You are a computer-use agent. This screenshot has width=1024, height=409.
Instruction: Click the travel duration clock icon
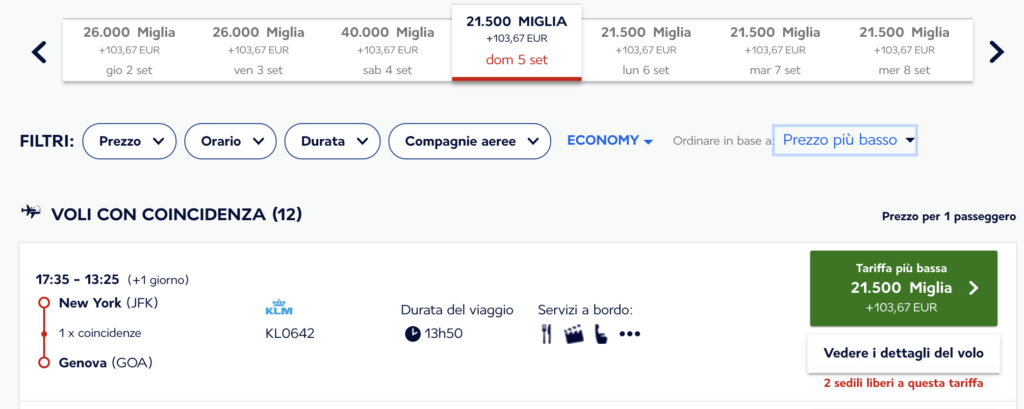point(412,335)
